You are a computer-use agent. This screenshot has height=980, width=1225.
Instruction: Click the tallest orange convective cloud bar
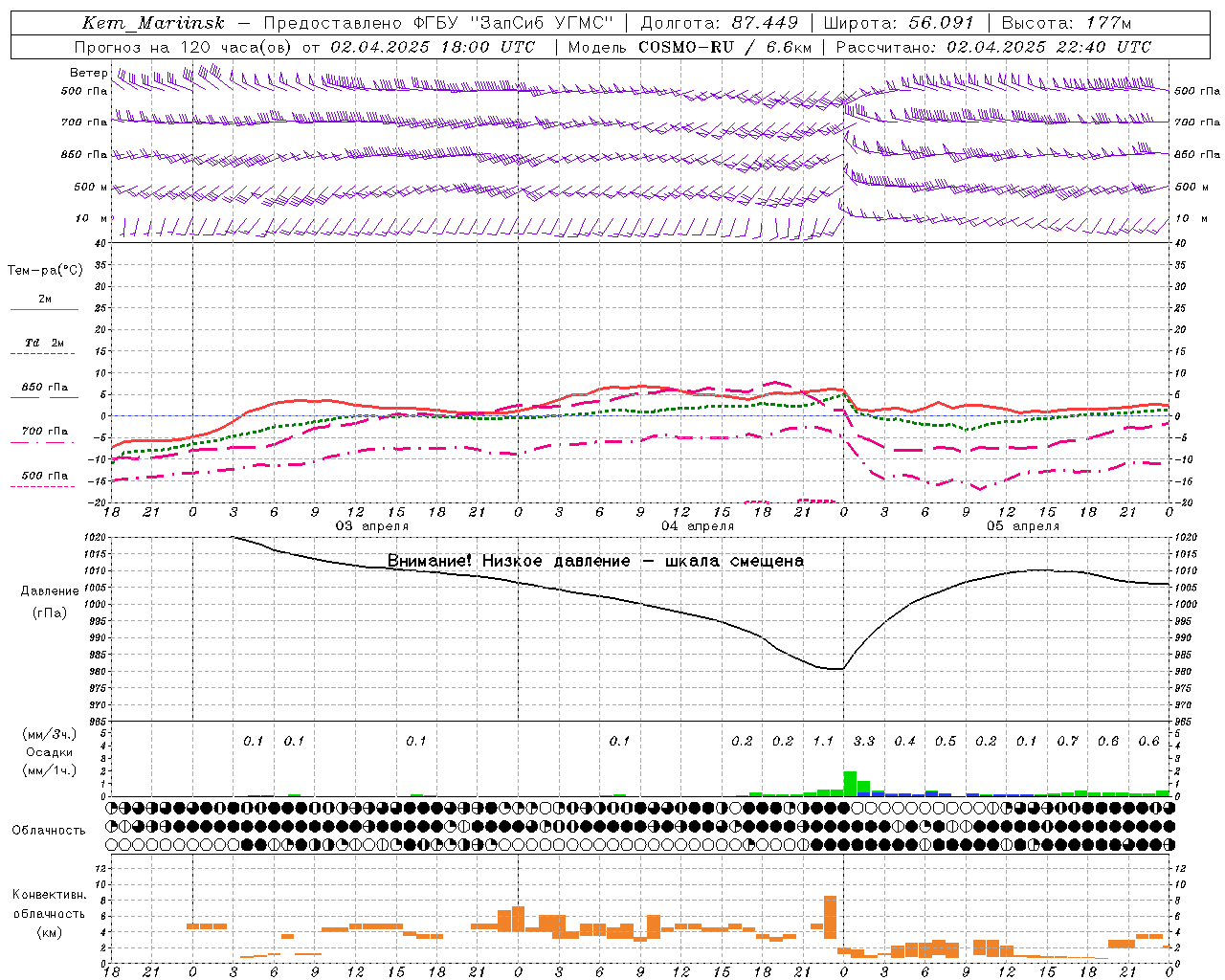pyautogui.click(x=830, y=918)
